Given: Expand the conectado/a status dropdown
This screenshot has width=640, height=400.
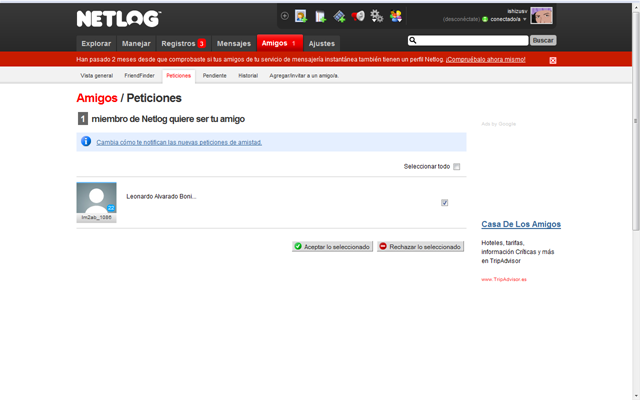Looking at the screenshot, I should (x=524, y=19).
